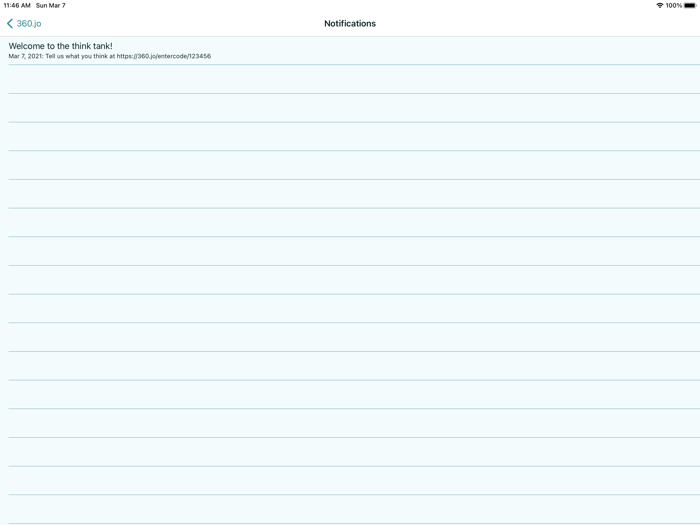This screenshot has height=525, width=700.
Task: Click the 'https' part of the URL
Action: click(x=125, y=56)
